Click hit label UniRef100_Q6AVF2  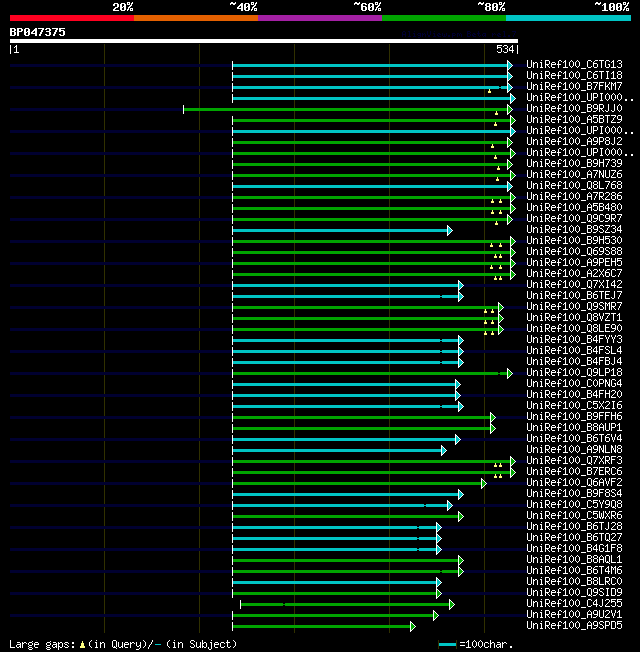(574, 482)
